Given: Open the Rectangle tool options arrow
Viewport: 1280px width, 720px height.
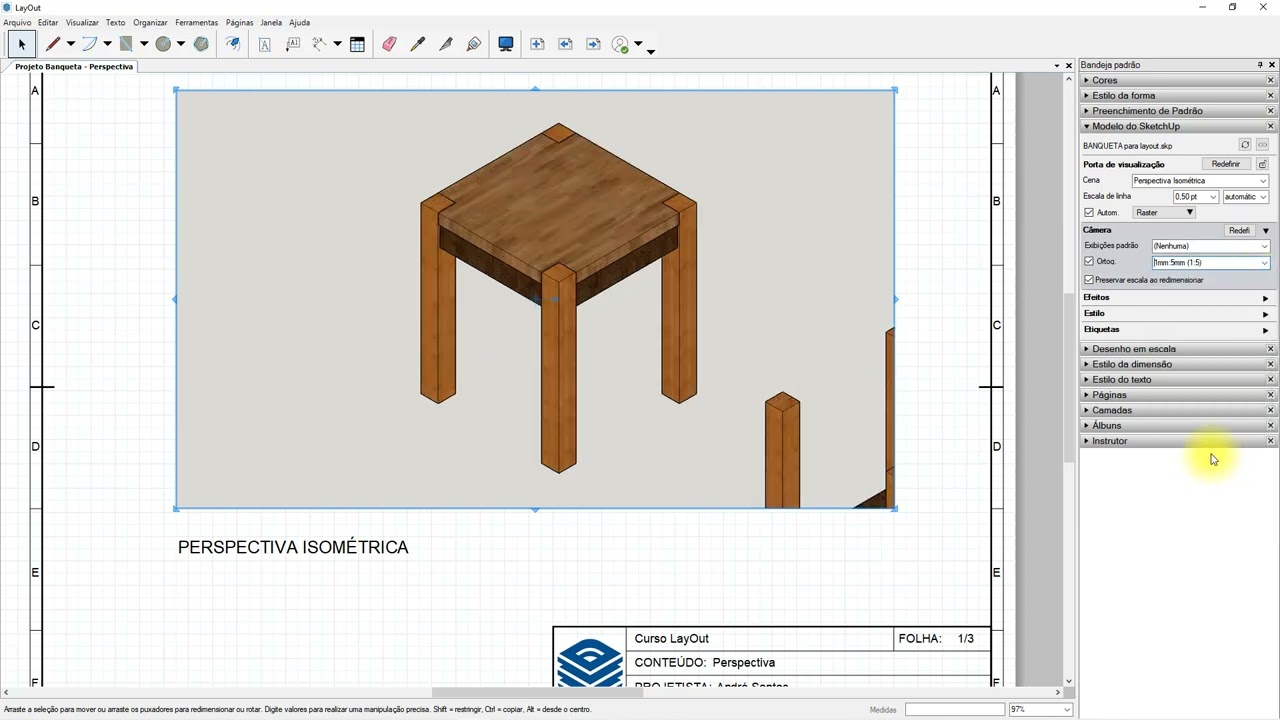Looking at the screenshot, I should click(x=144, y=44).
